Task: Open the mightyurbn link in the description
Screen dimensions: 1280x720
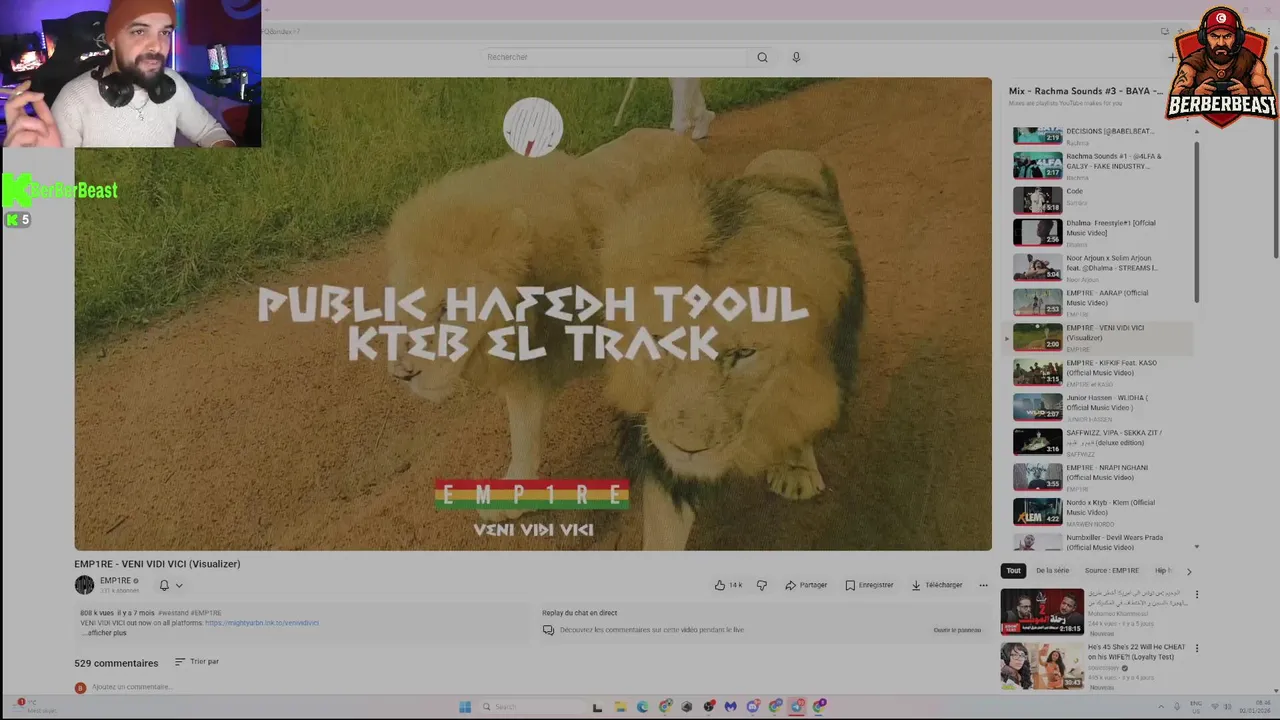Action: coord(262,623)
